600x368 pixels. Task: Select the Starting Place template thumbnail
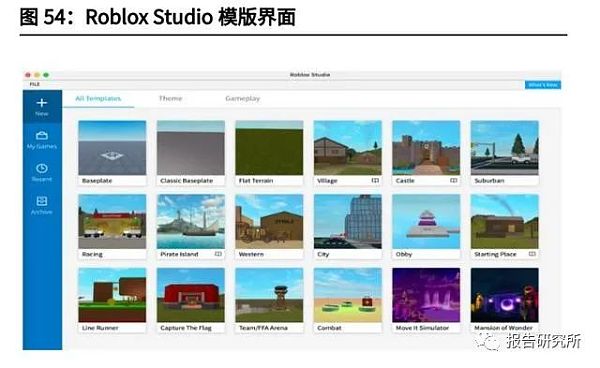click(504, 221)
